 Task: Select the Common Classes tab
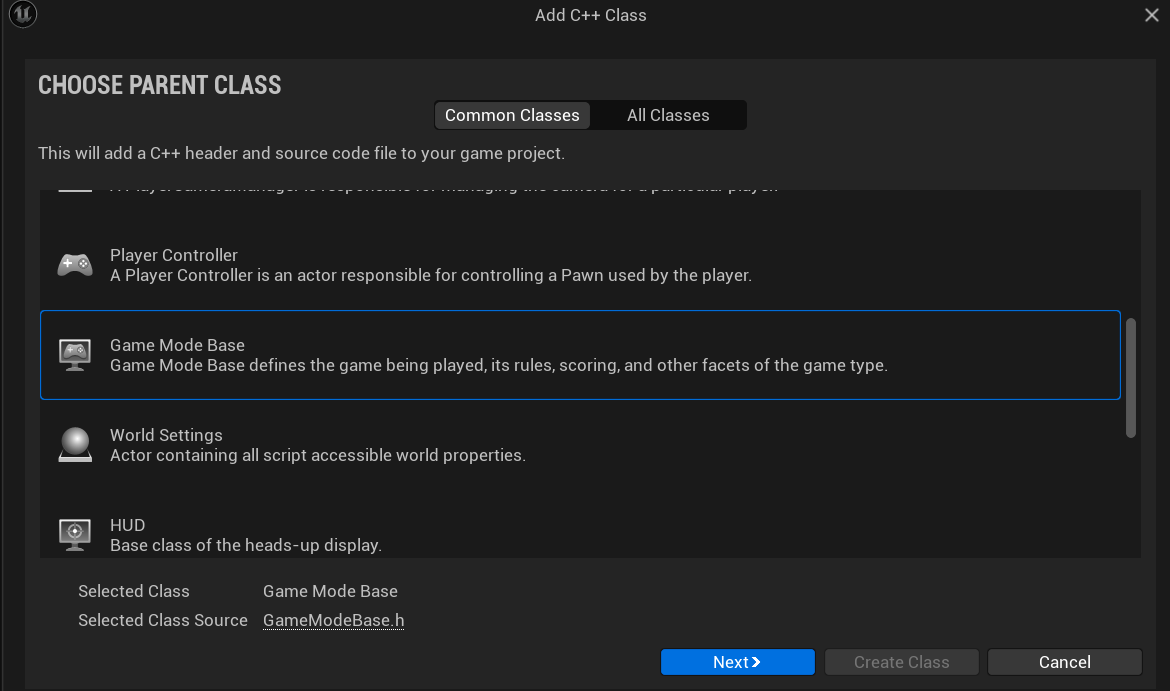coord(512,115)
